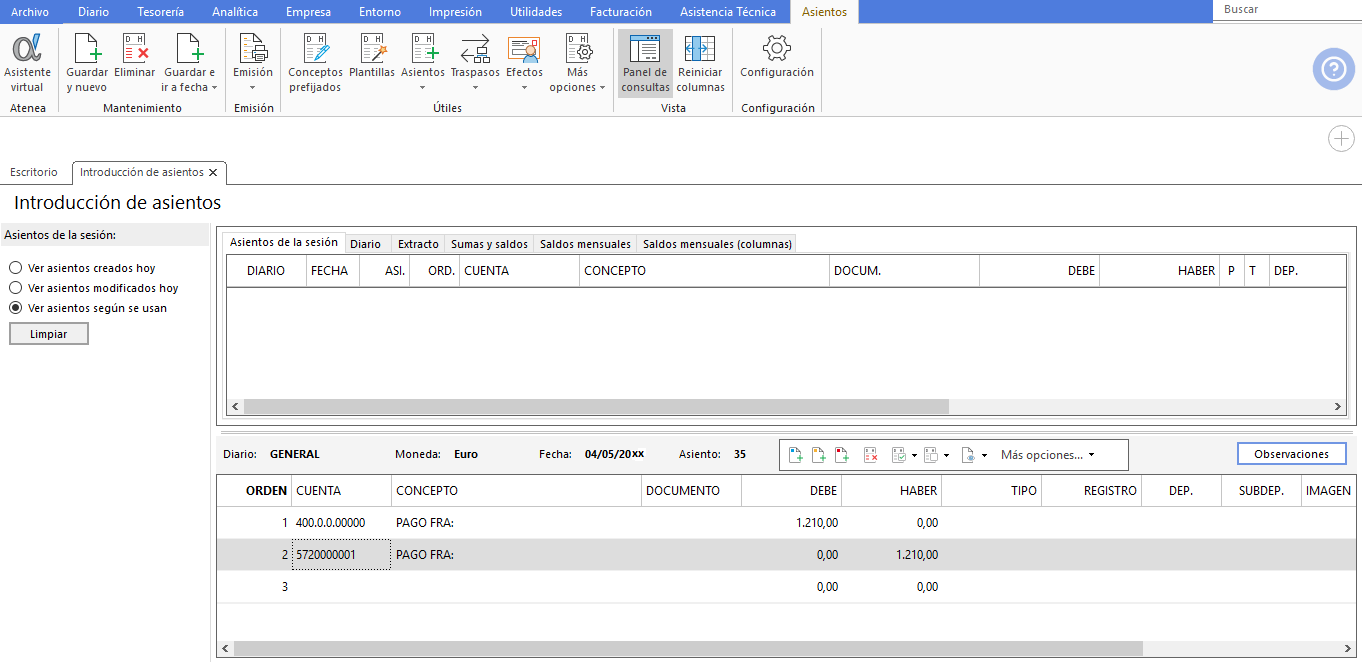This screenshot has height=662, width=1365.
Task: Select Ver asientos modificados hoy
Action: point(15,288)
